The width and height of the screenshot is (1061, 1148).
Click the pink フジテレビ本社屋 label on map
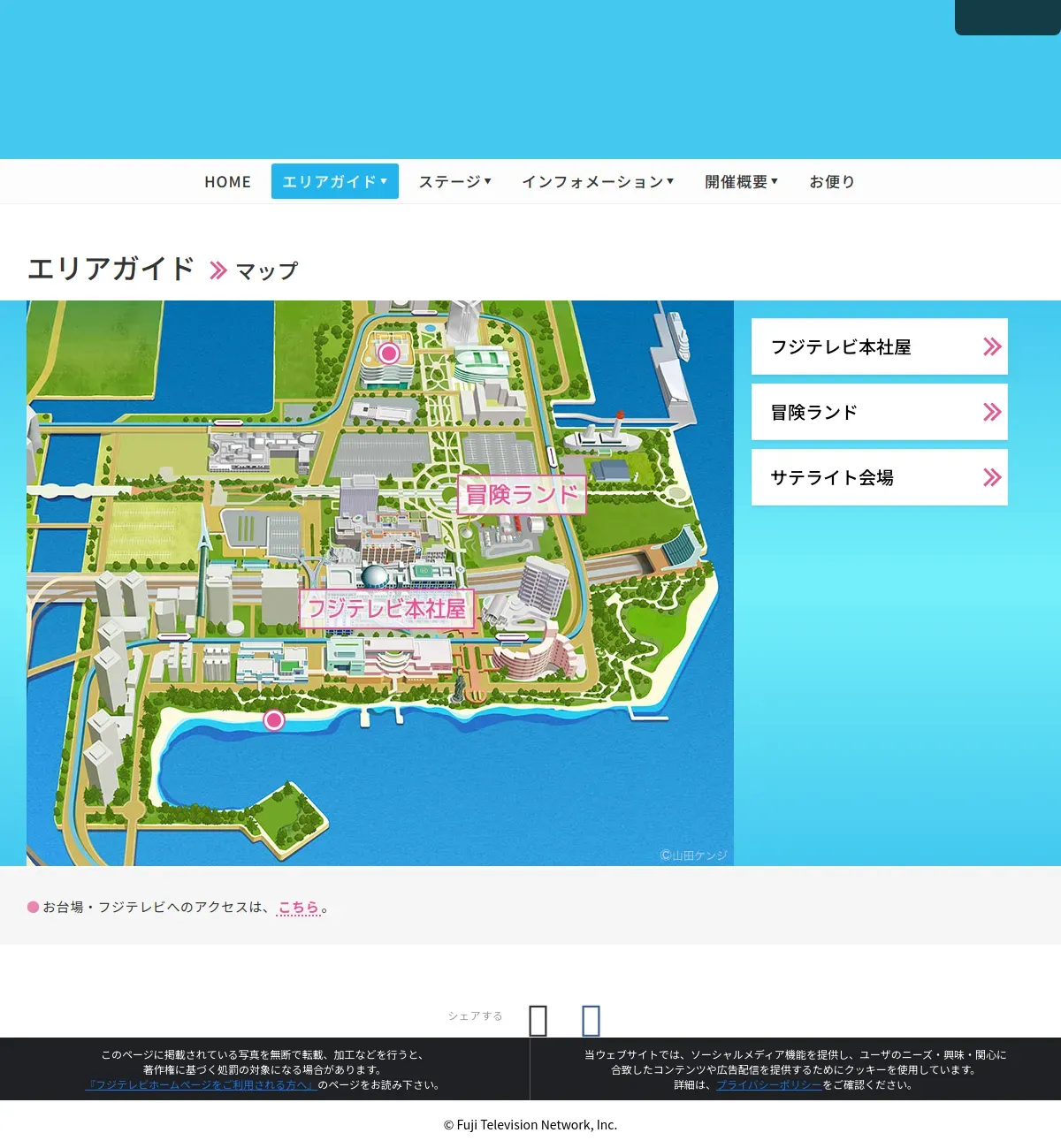pos(386,609)
